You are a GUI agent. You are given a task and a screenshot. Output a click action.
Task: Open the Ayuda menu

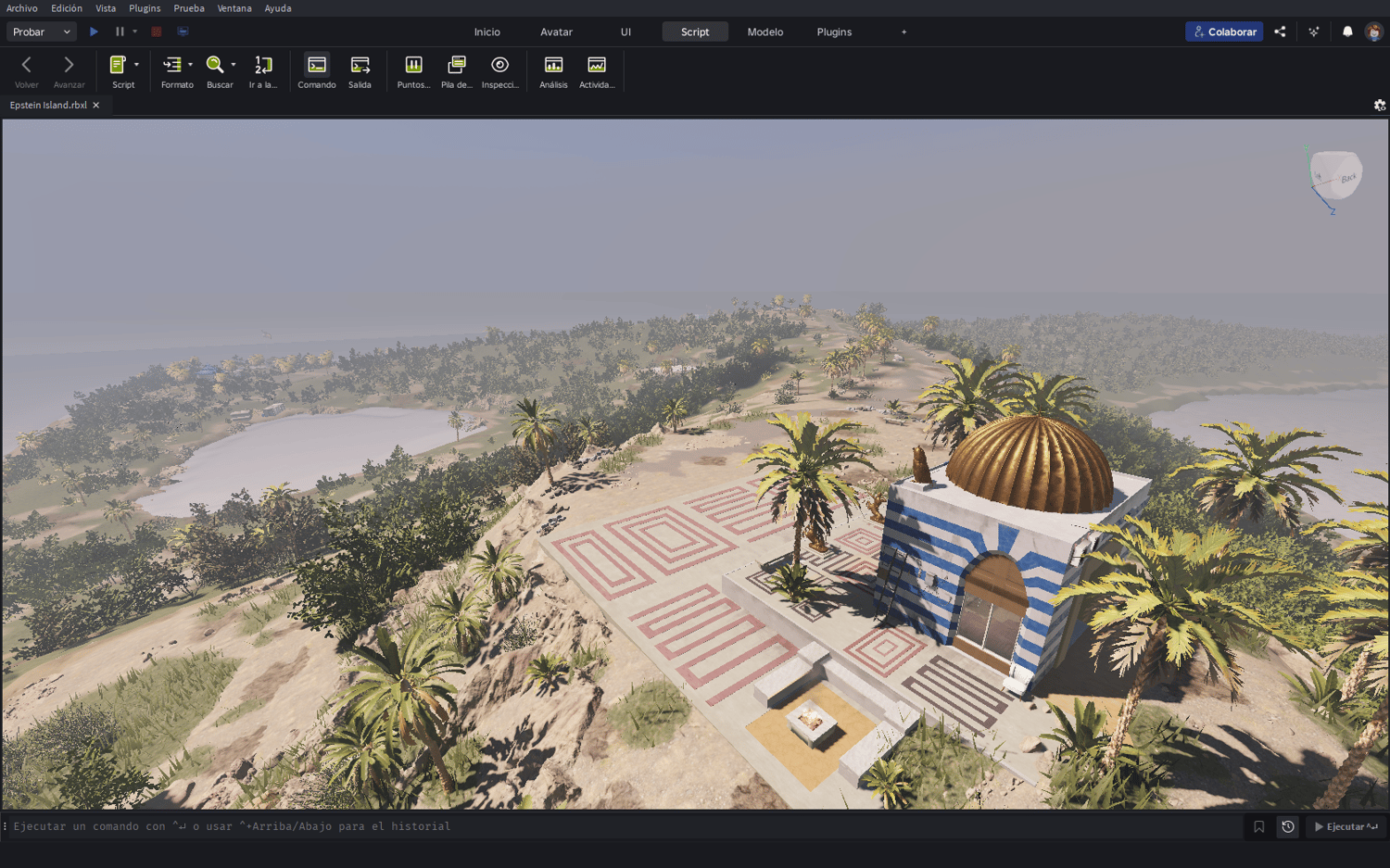[x=278, y=8]
